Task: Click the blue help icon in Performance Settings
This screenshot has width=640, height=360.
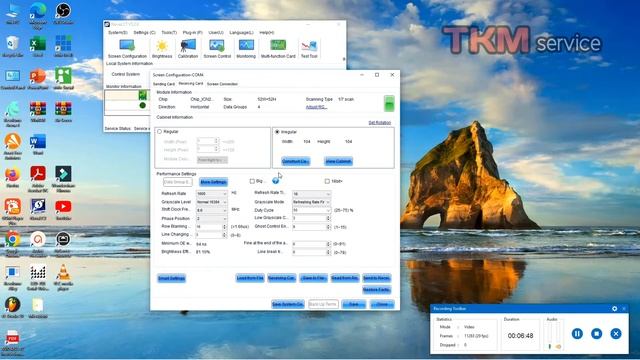Action: point(276,181)
